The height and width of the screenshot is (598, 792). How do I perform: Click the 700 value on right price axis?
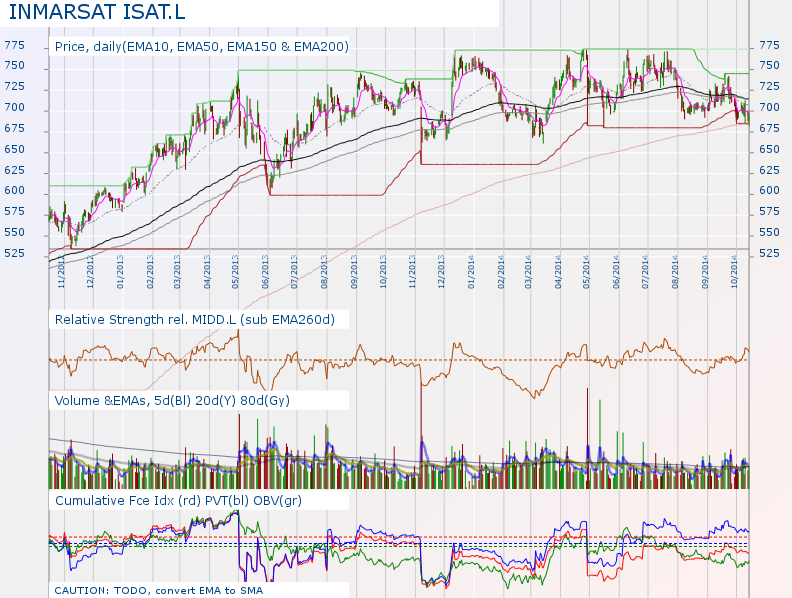point(770,108)
